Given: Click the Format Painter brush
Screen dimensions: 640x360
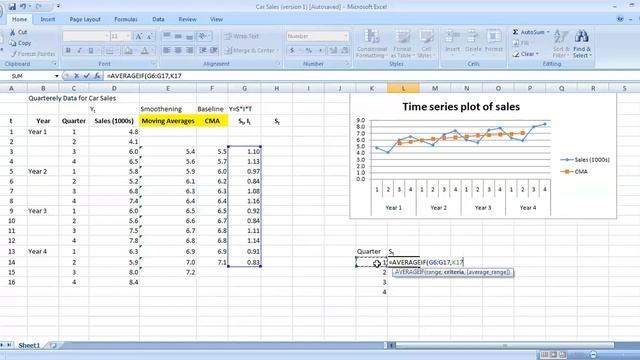Looking at the screenshot, I should pyautogui.click(x=14, y=53).
